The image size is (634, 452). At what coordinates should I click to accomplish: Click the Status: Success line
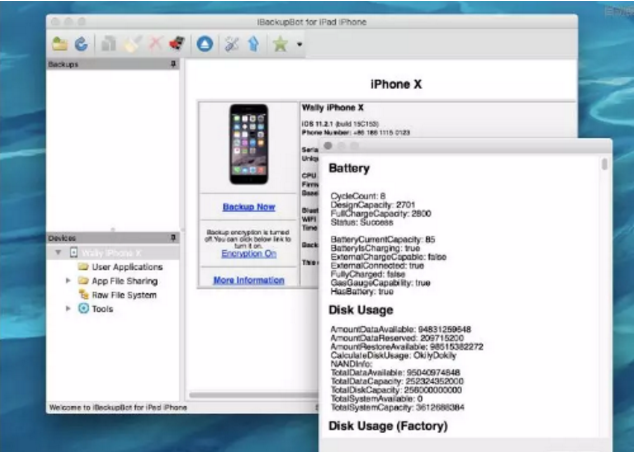pyautogui.click(x=362, y=222)
